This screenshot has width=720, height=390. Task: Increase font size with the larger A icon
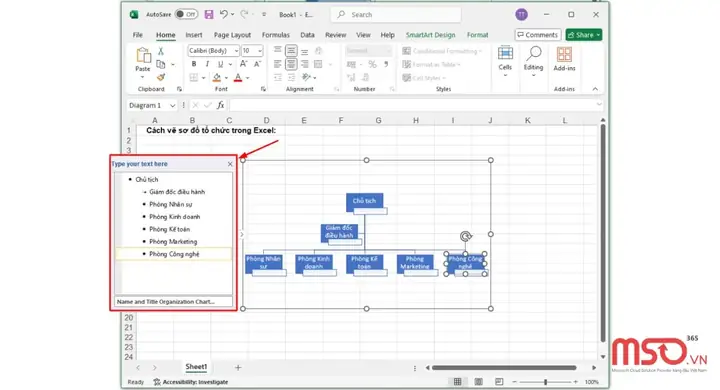click(x=244, y=64)
